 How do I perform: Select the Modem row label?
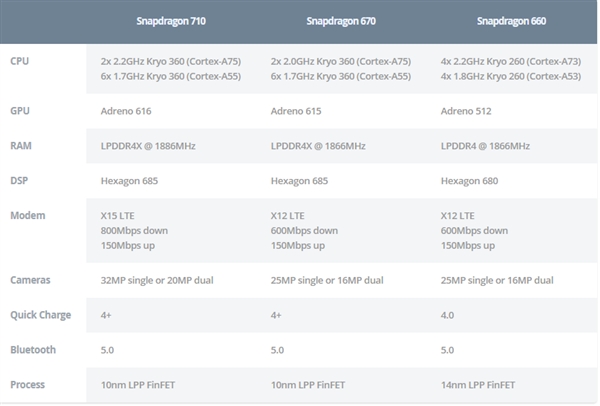27,215
